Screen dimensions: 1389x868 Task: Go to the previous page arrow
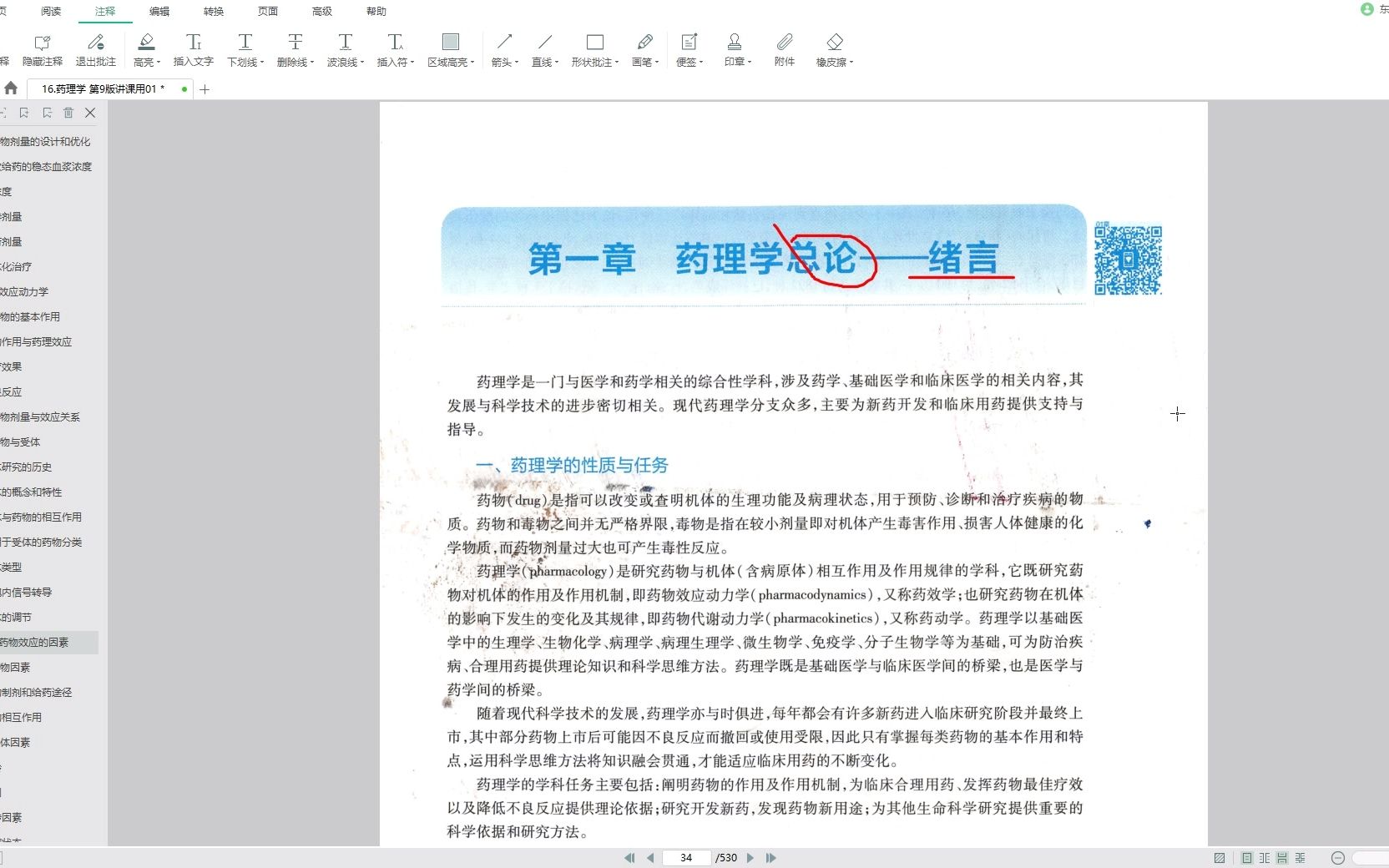point(650,858)
